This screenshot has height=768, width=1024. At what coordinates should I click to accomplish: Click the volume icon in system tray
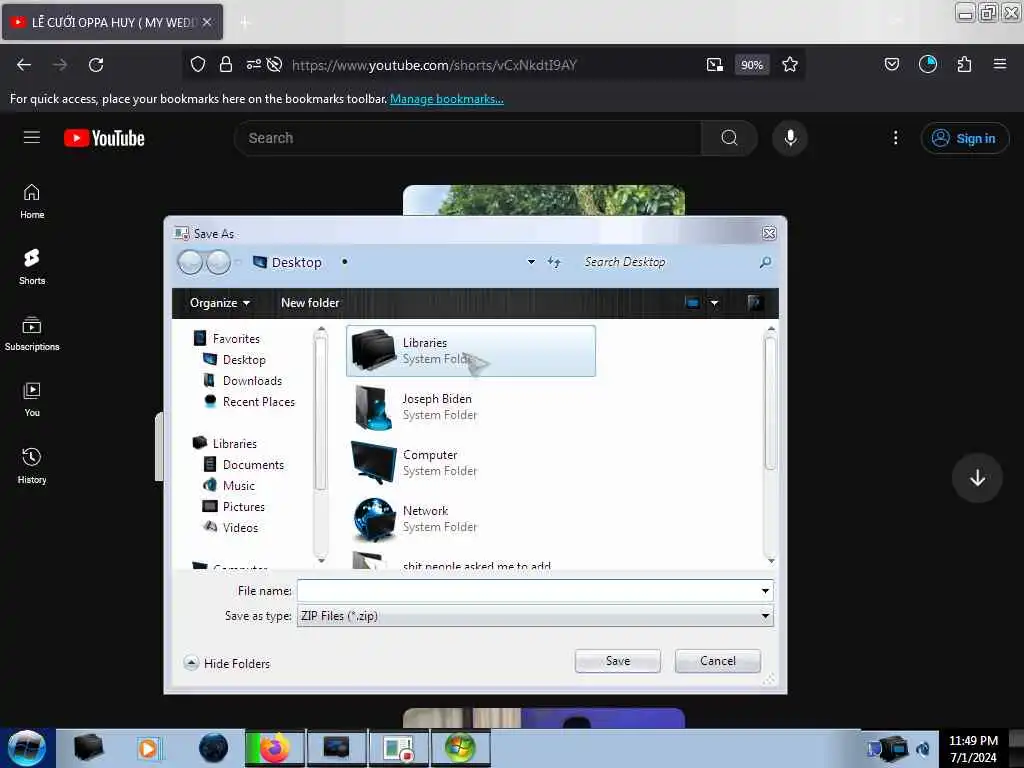coord(923,749)
